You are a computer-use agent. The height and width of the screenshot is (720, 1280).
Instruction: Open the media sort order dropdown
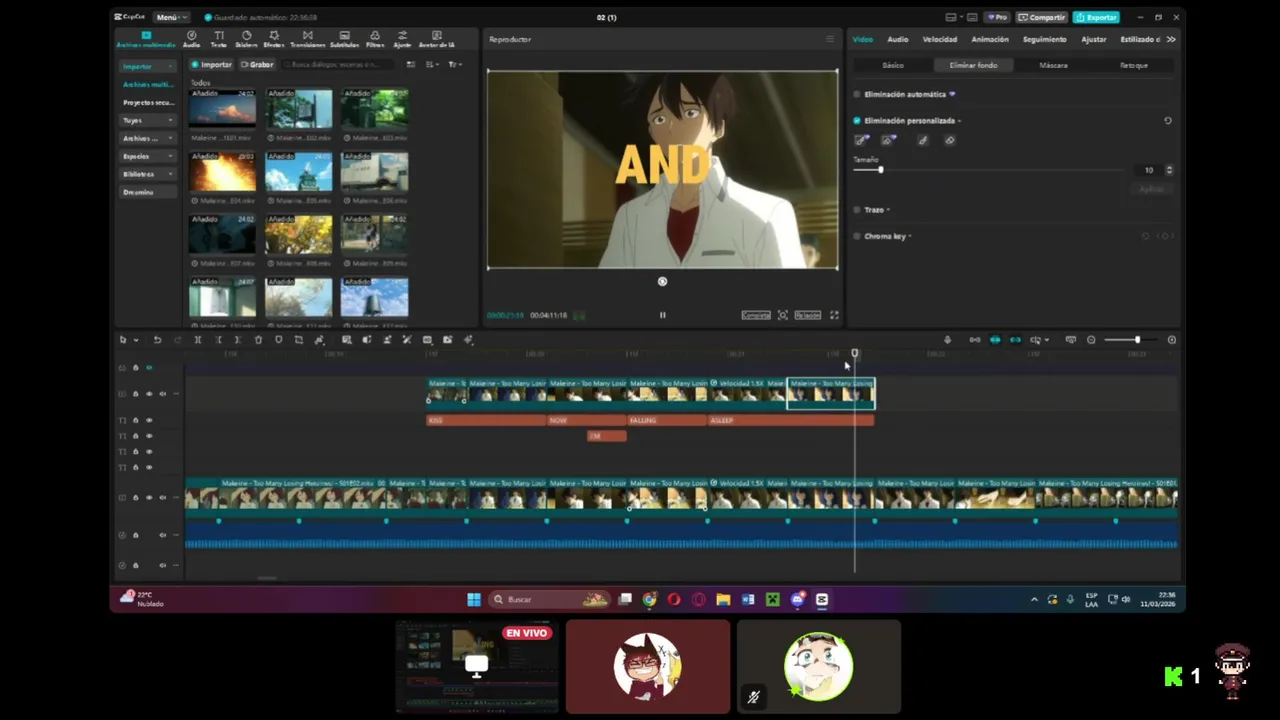point(433,64)
